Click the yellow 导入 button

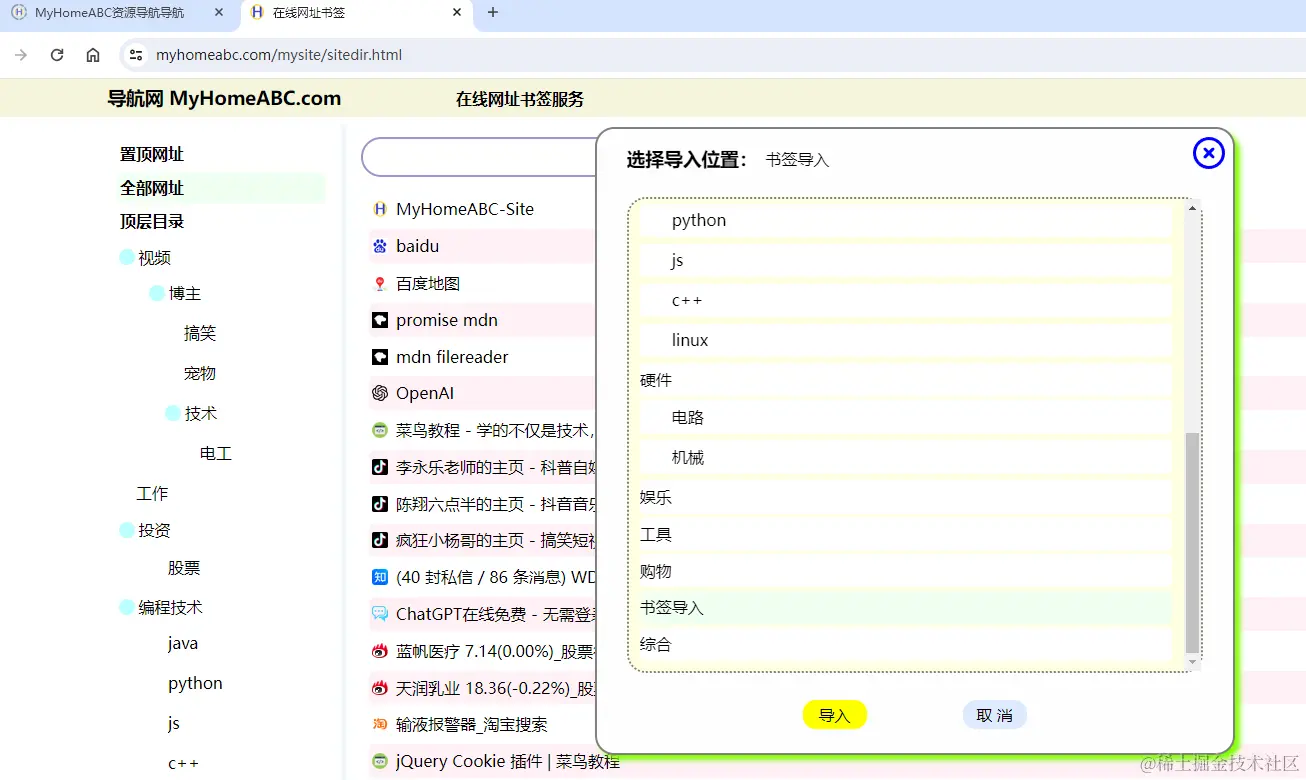coord(834,714)
